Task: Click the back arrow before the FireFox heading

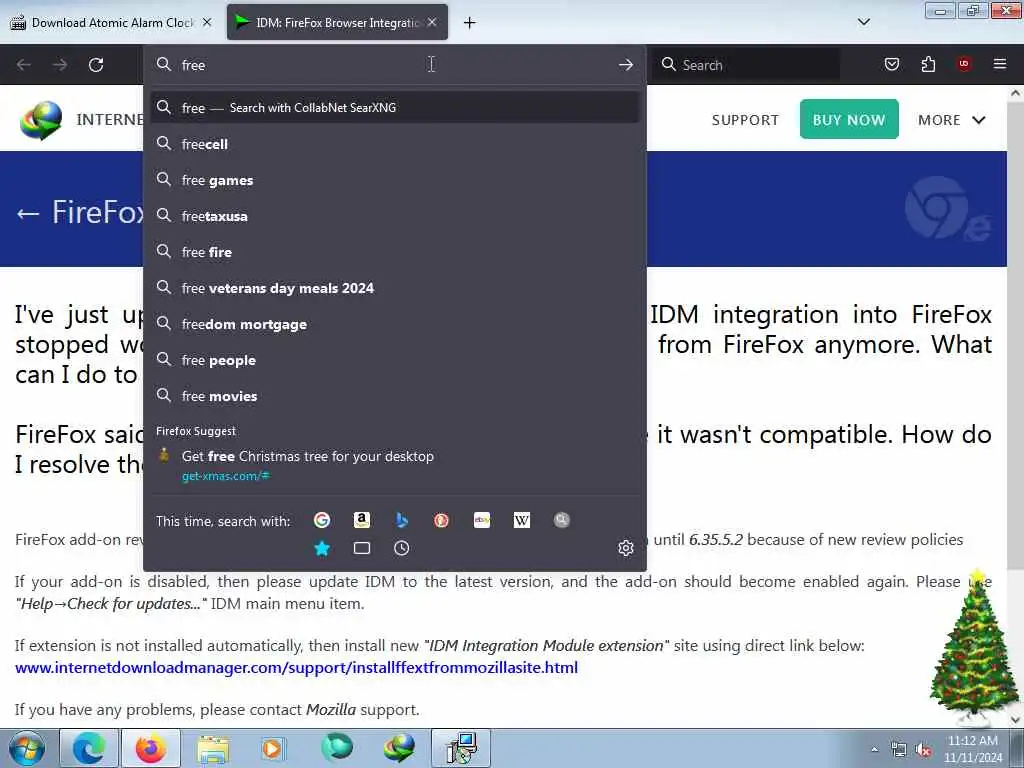Action: click(x=27, y=213)
